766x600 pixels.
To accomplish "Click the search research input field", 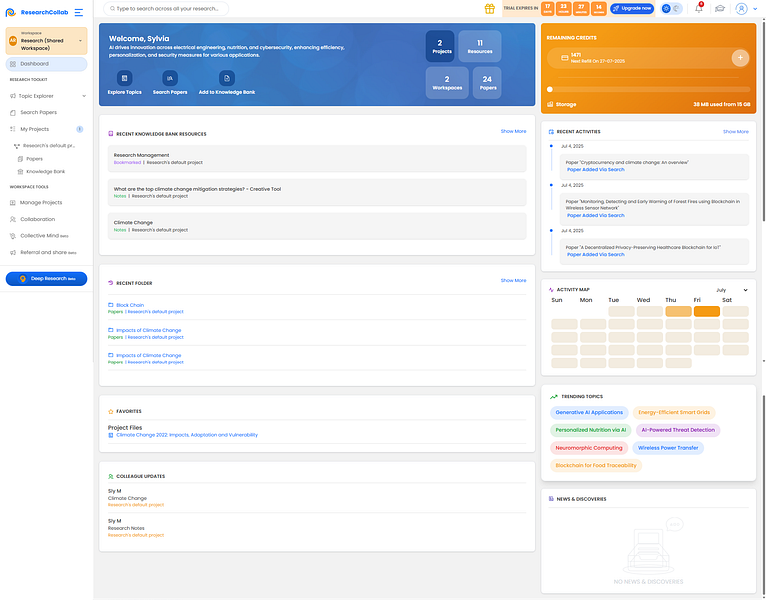I will click(x=166, y=9).
